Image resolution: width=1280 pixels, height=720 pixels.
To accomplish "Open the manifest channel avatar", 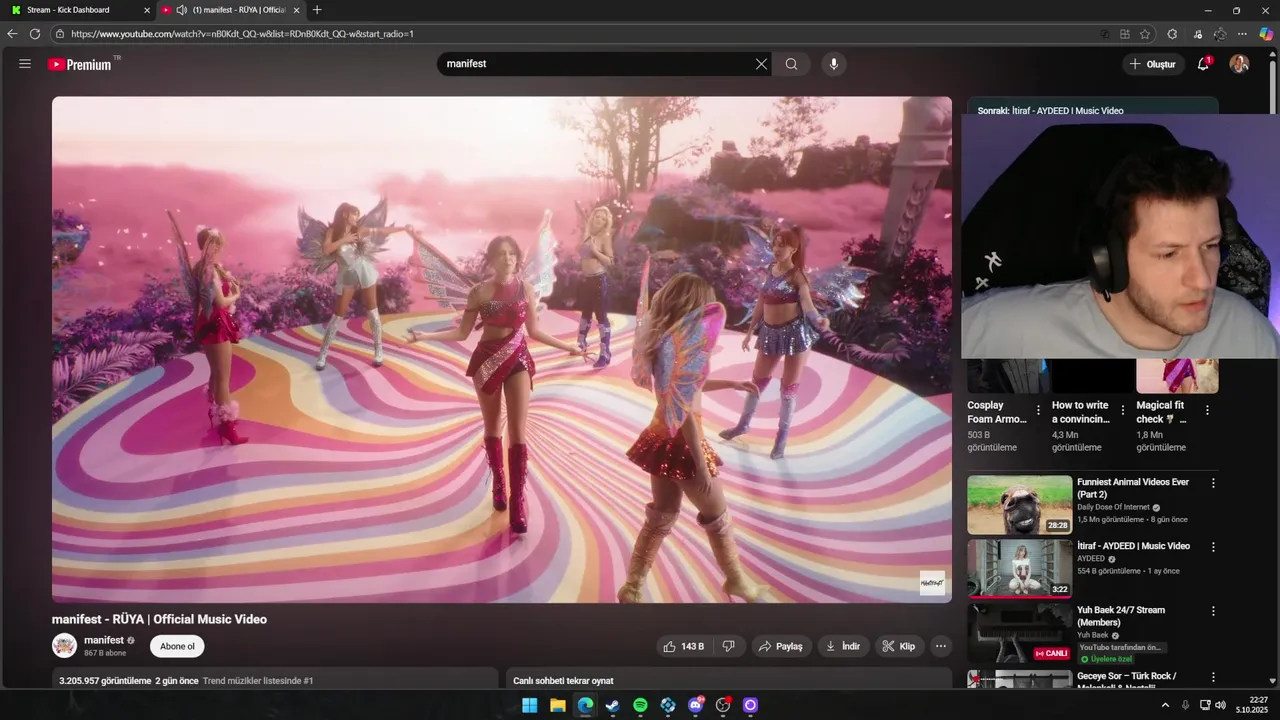I will tap(64, 646).
